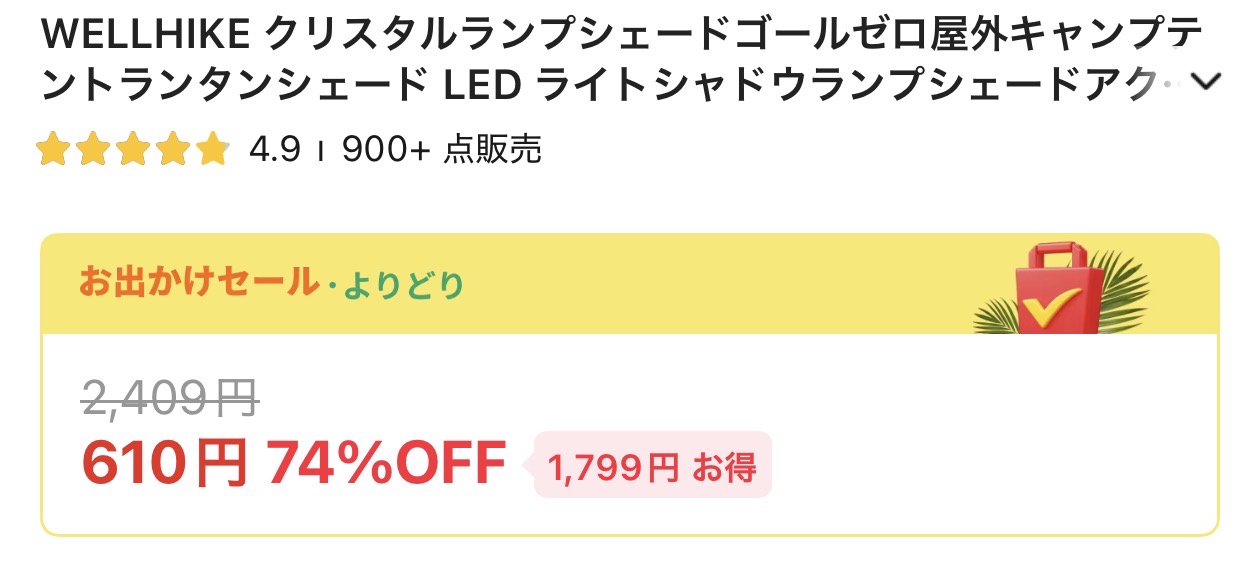Click the first yellow rating star
This screenshot has width=1260, height=576.
[x=53, y=150]
